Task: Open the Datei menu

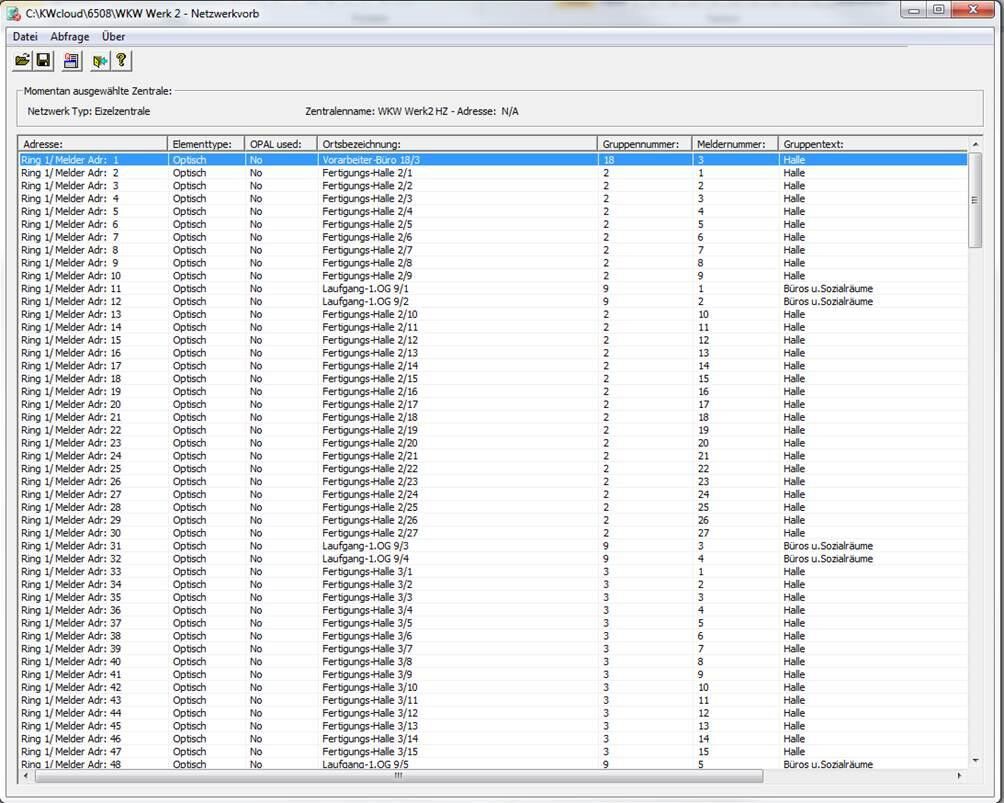Action: pos(25,36)
